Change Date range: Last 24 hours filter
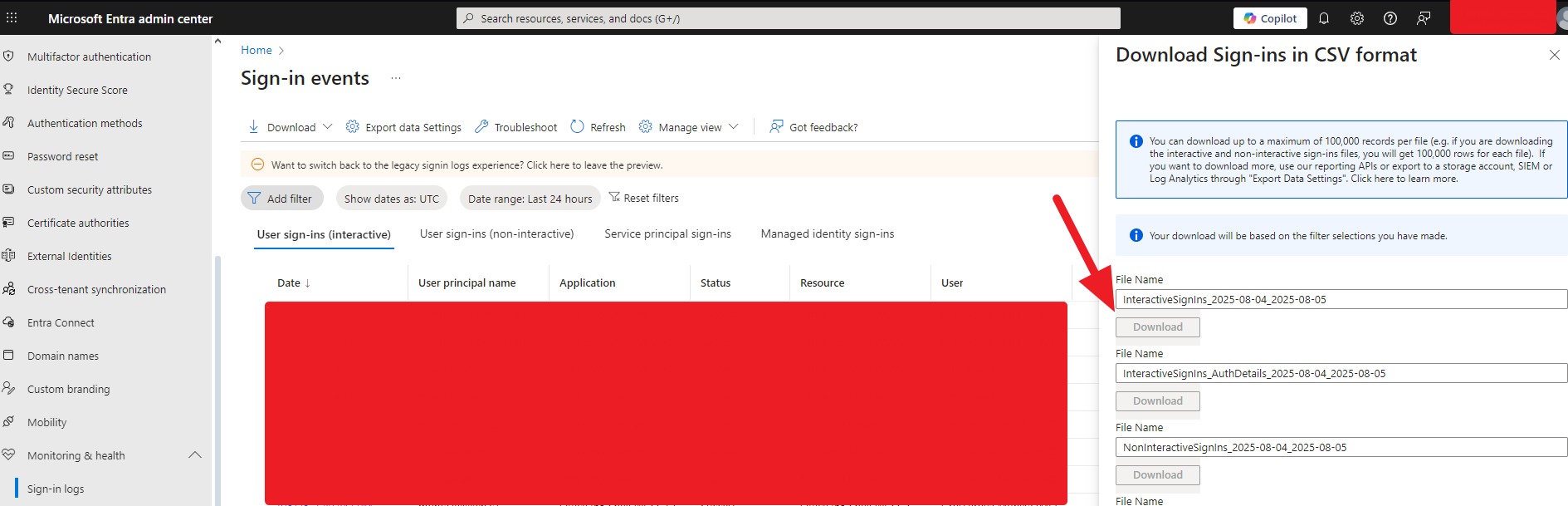The height and width of the screenshot is (506, 1568). (x=530, y=199)
